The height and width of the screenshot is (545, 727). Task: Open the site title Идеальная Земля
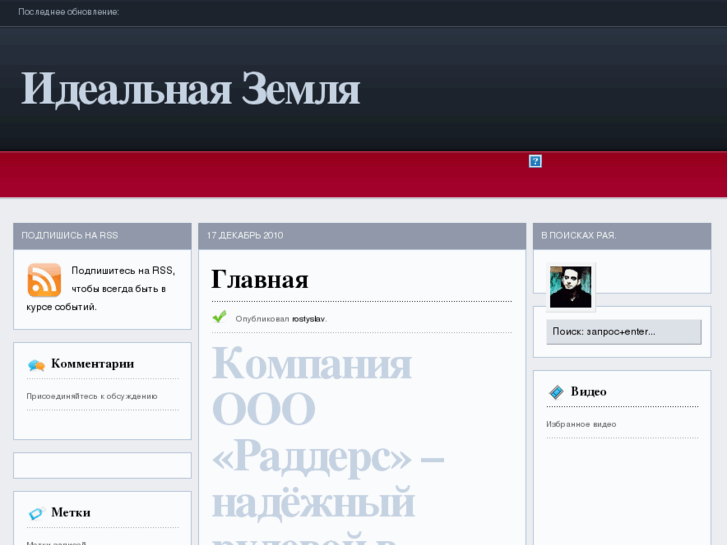pyautogui.click(x=191, y=89)
